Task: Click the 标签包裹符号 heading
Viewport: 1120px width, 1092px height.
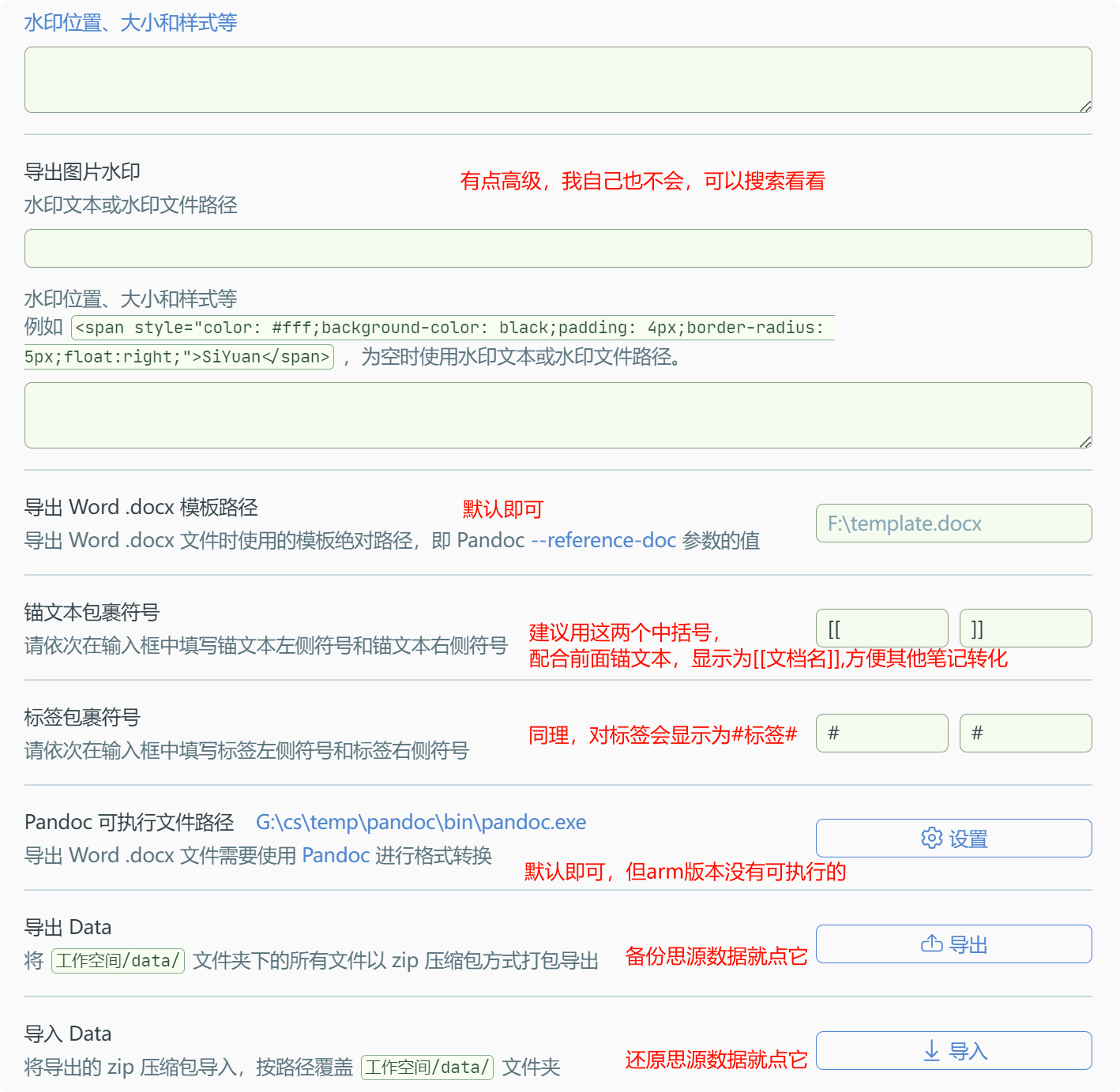Action: coord(82,717)
